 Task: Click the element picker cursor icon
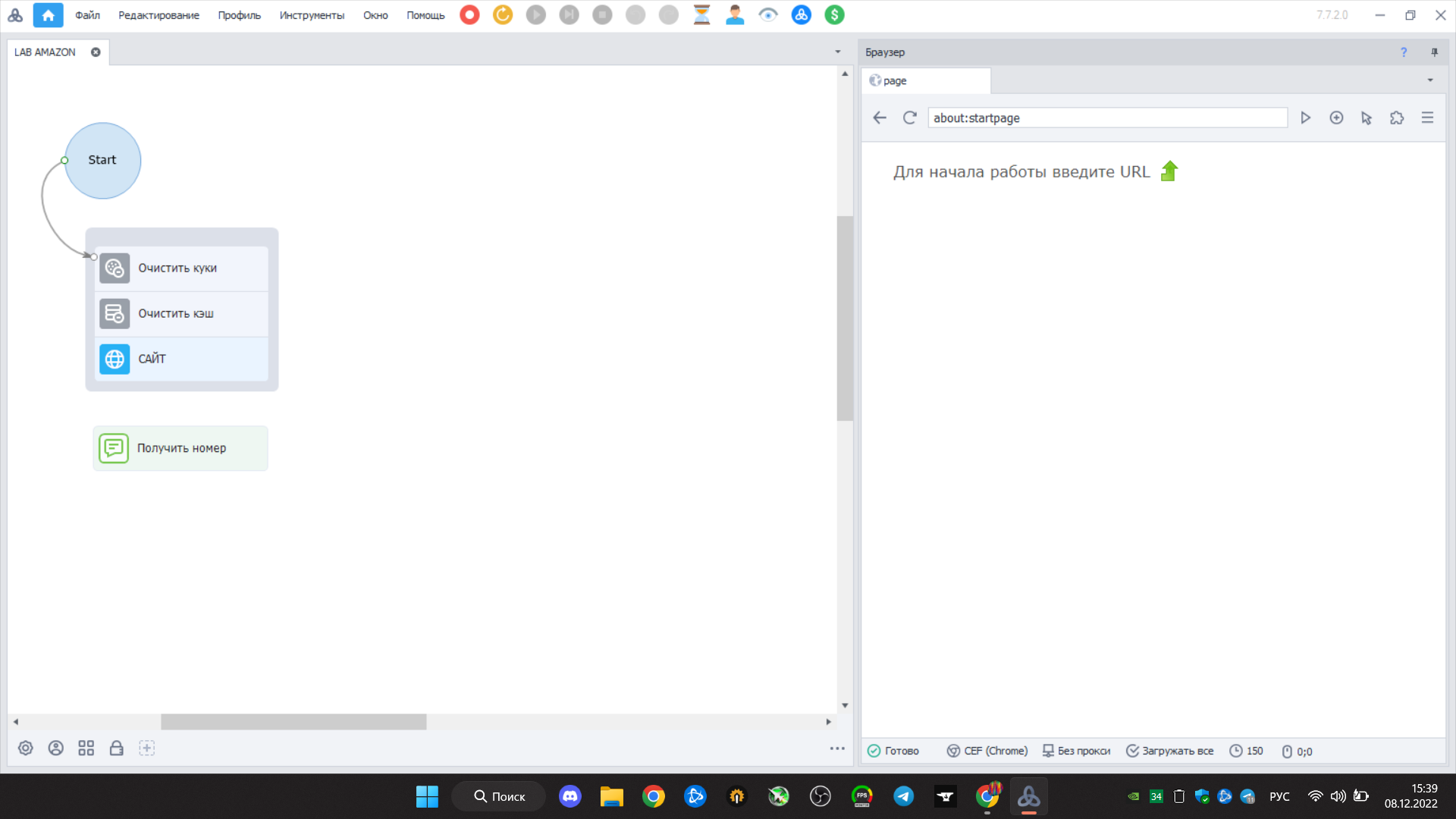click(1367, 118)
